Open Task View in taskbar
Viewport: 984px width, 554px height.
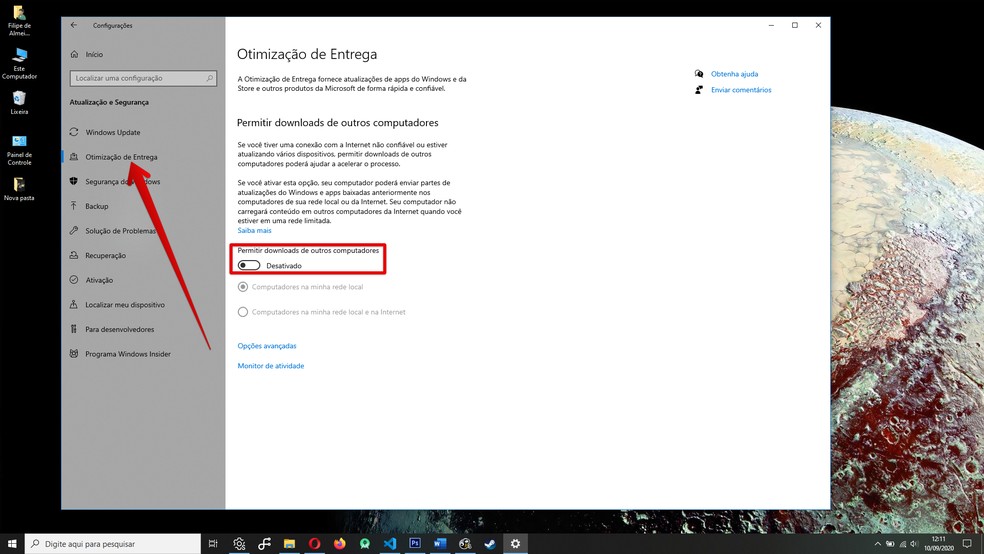[213, 543]
